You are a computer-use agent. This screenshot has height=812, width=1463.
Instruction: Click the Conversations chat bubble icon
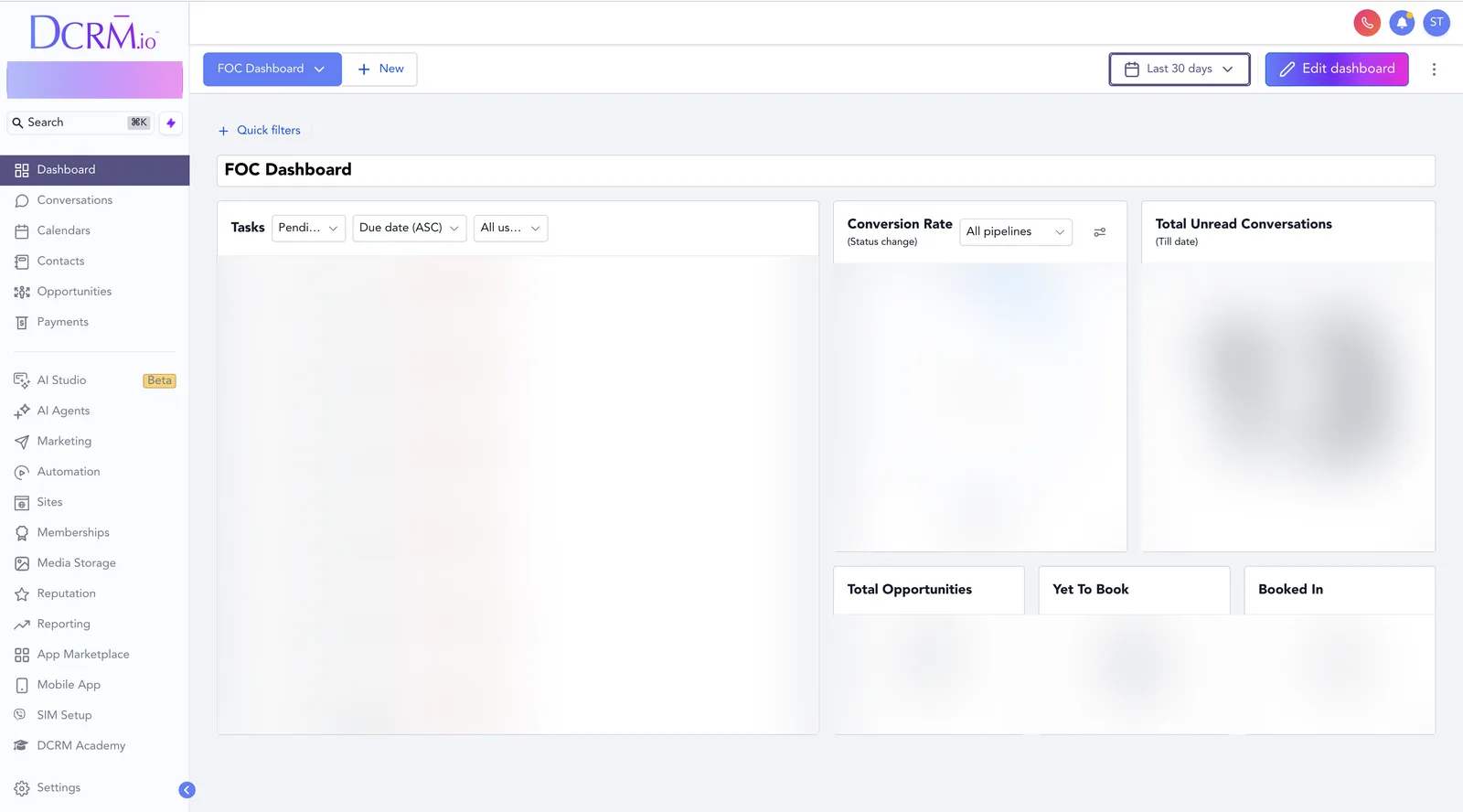pyautogui.click(x=22, y=200)
